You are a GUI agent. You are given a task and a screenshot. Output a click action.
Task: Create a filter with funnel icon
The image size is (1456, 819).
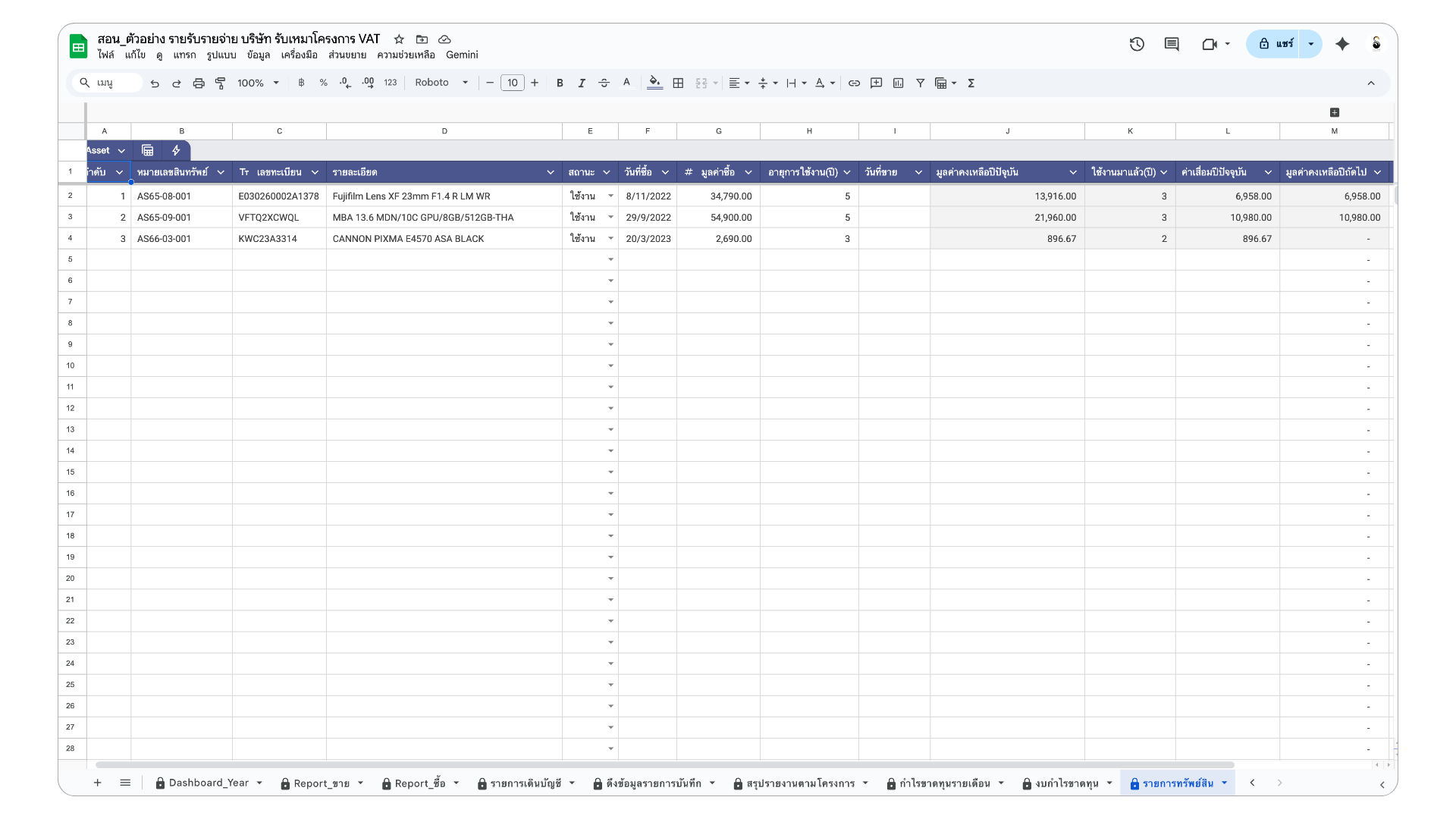coord(920,83)
